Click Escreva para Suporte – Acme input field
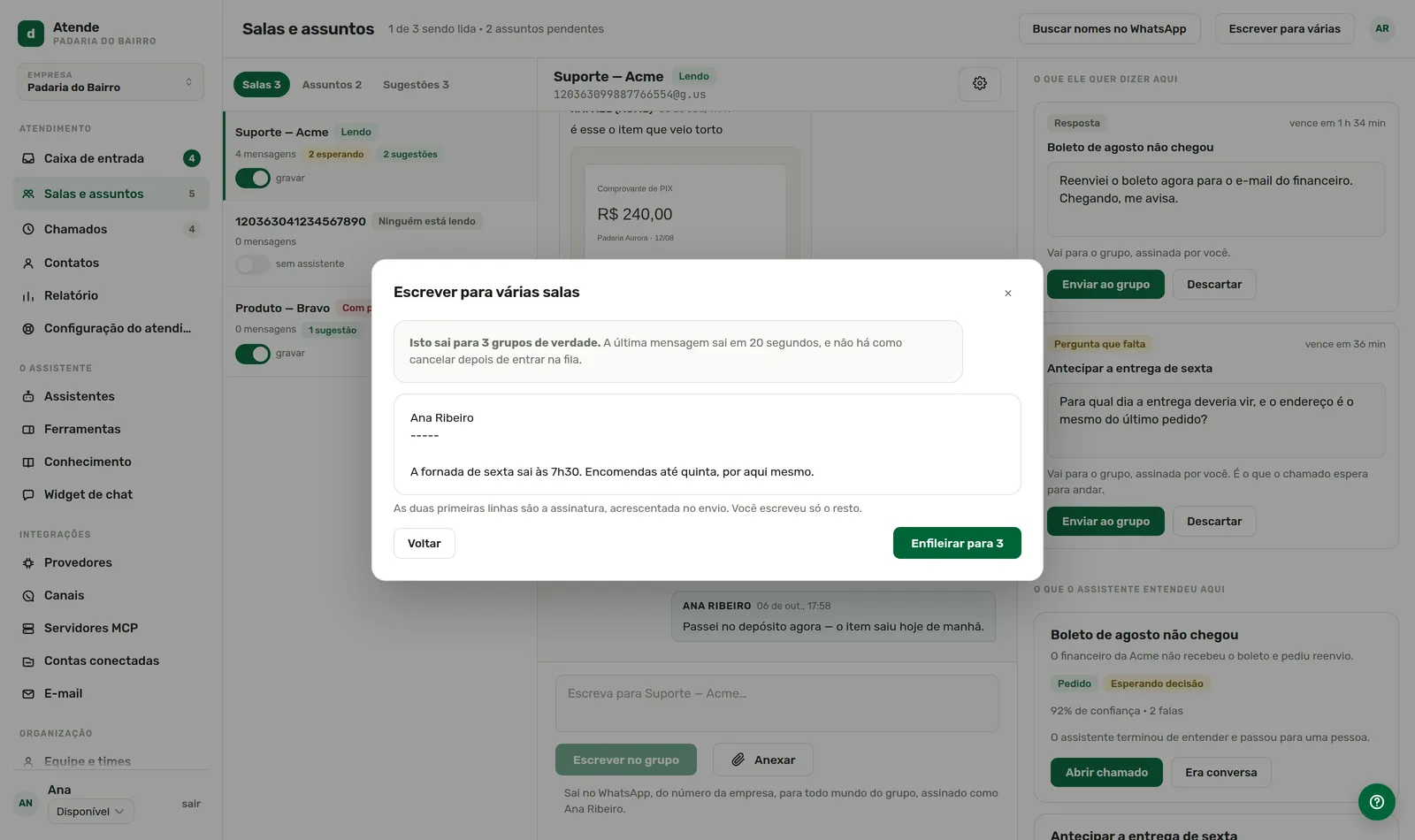1415x840 pixels. [776, 703]
